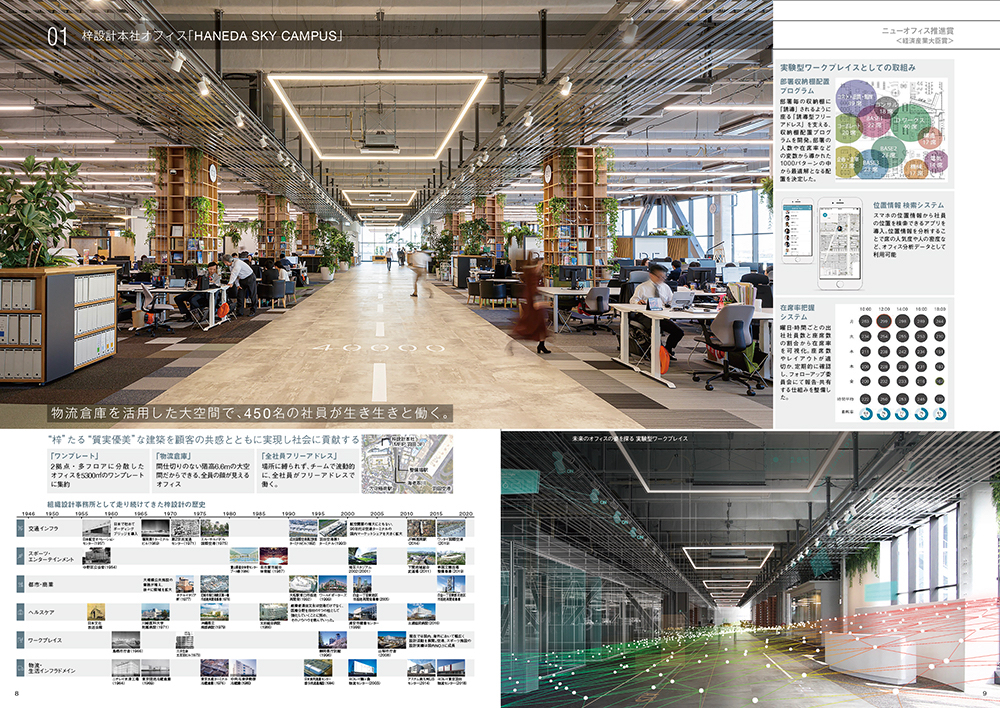Click the 組織設計事務所 history heading above timeline
1000x708 pixels.
[x=126, y=504]
